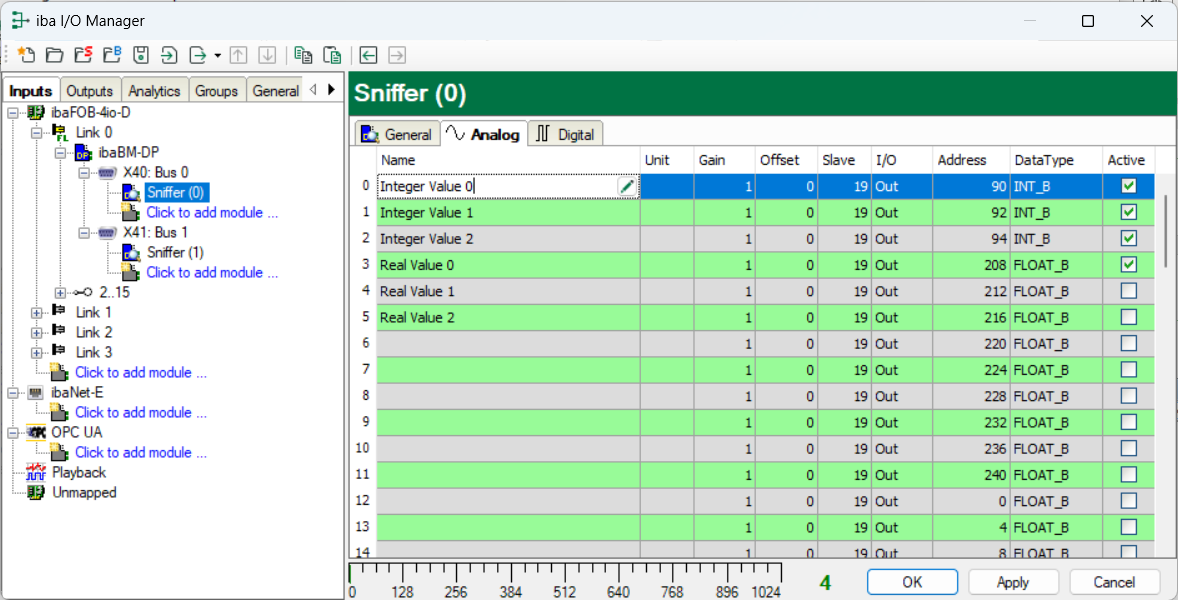Click the Copy toolbar icon
The height and width of the screenshot is (600, 1178).
[303, 55]
